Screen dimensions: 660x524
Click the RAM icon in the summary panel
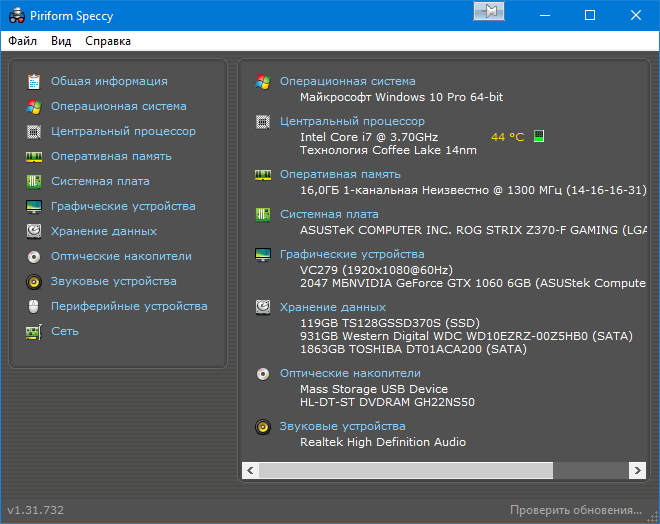(263, 175)
